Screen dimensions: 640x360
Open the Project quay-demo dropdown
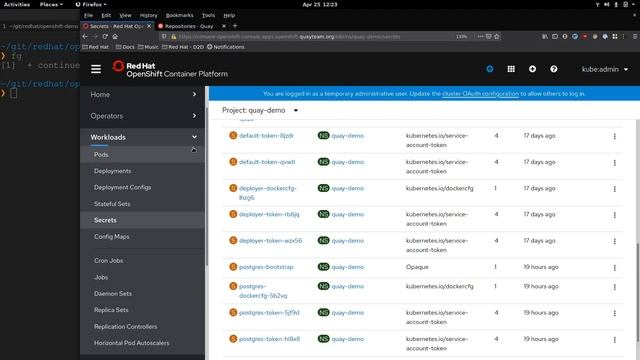(x=260, y=110)
